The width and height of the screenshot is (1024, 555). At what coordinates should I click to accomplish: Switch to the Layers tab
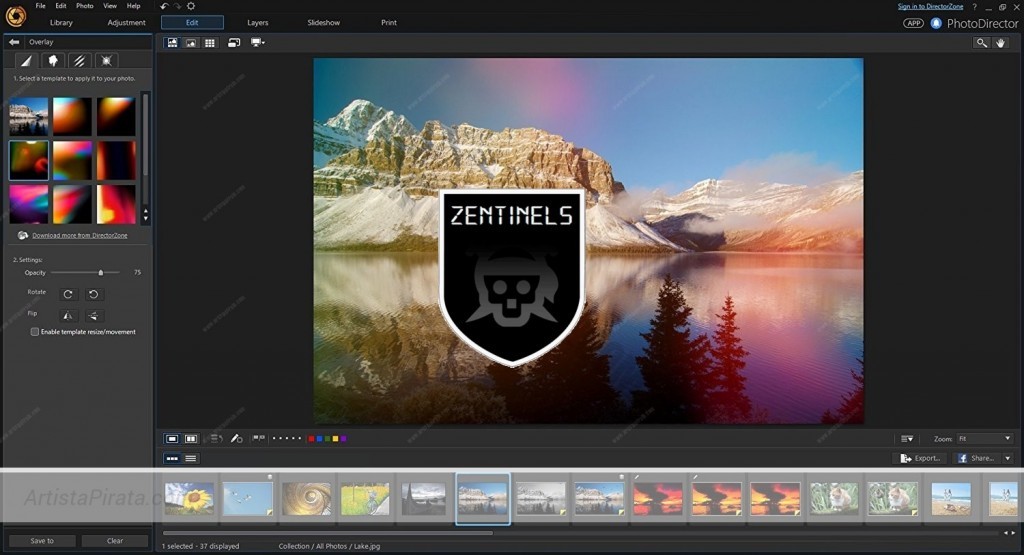point(258,22)
